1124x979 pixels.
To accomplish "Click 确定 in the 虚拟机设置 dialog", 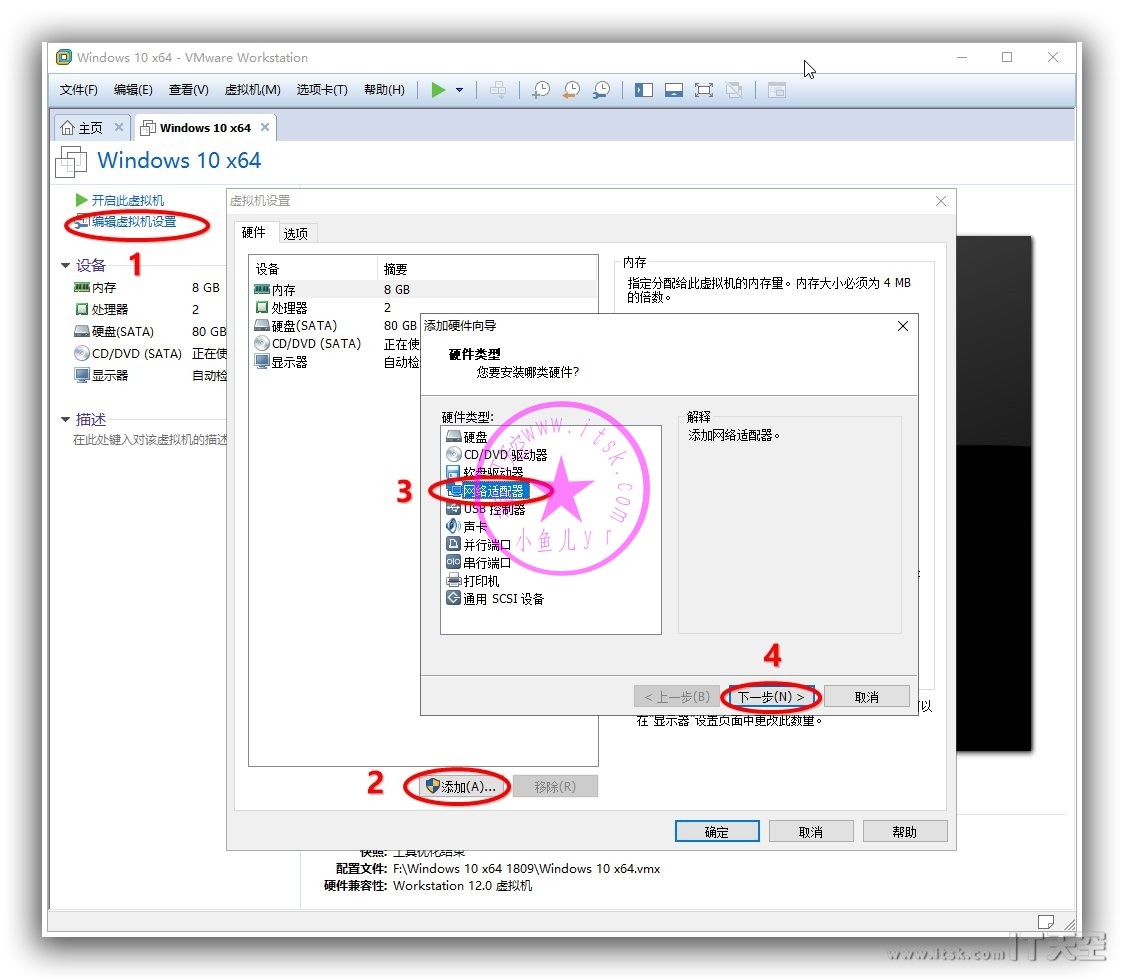I will (717, 831).
